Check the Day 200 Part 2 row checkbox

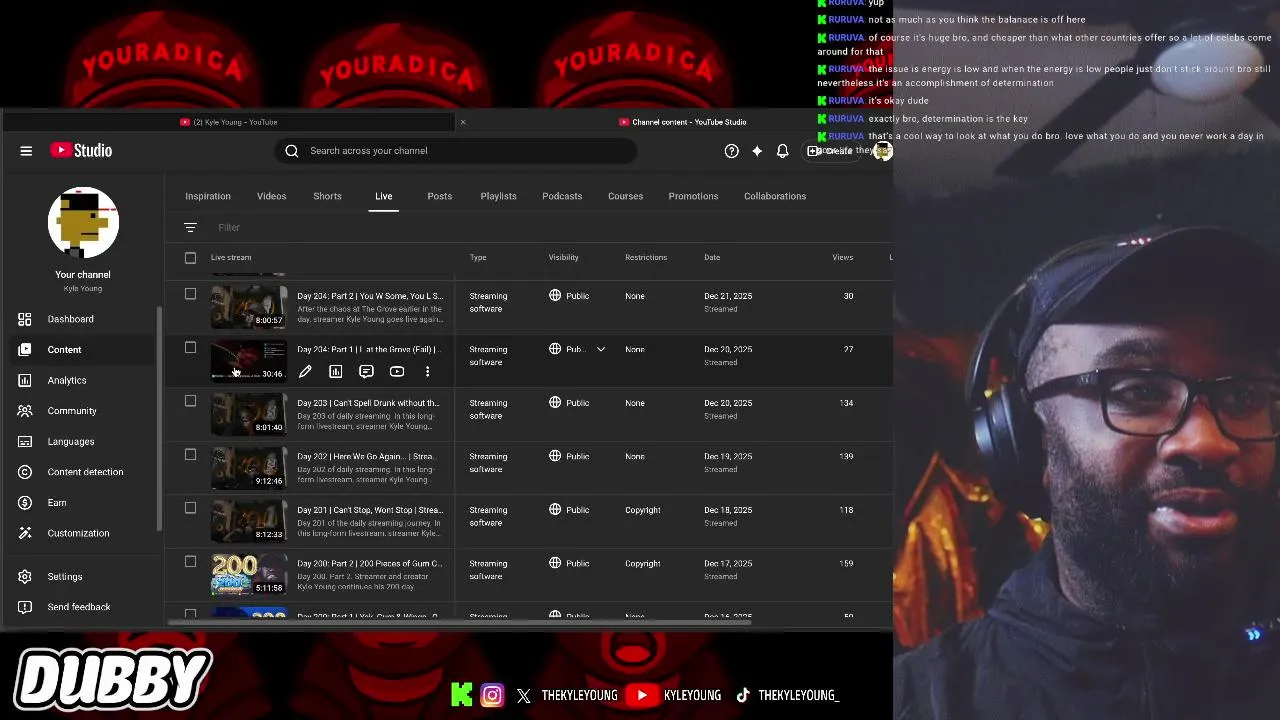pos(190,562)
